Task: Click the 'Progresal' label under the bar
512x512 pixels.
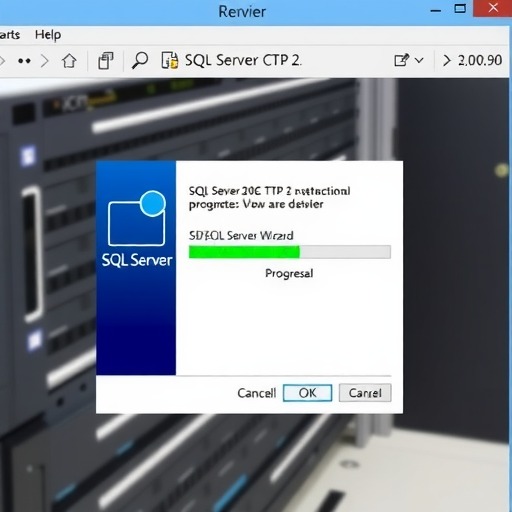Action: [289, 273]
